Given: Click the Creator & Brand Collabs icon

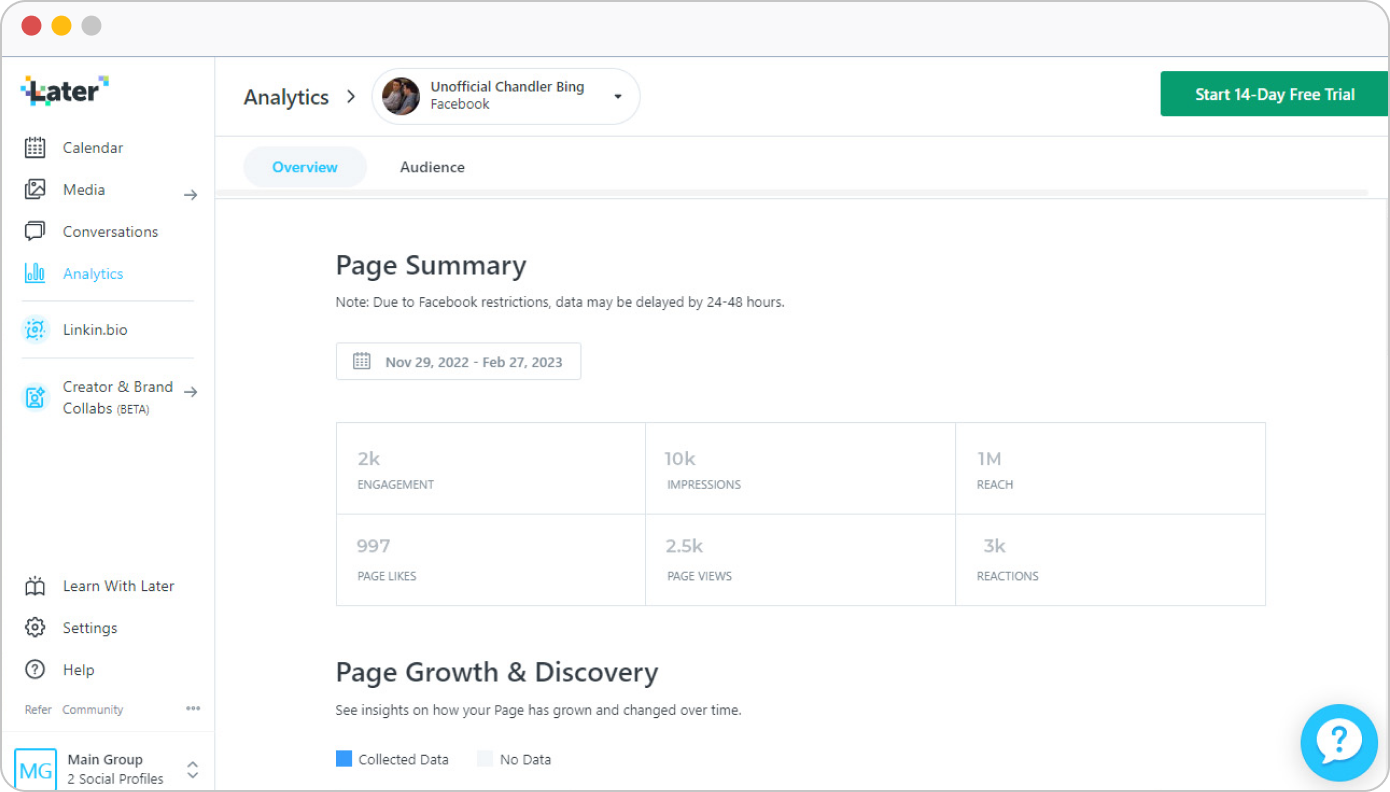Looking at the screenshot, I should tap(35, 397).
